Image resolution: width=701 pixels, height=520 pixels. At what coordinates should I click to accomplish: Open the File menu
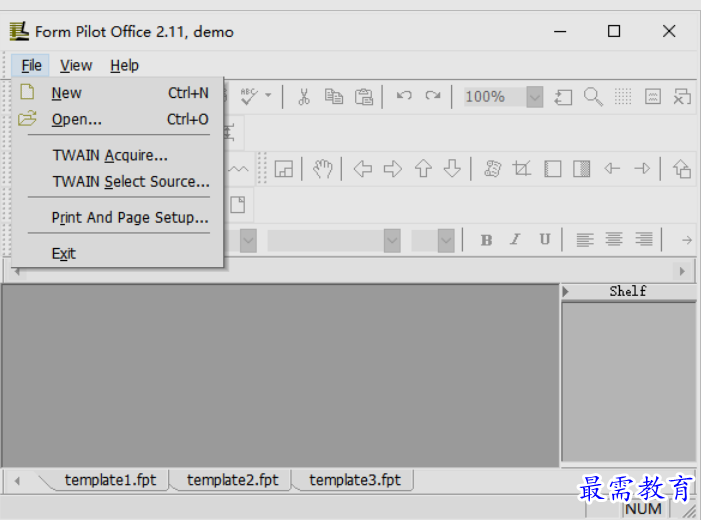(31, 66)
